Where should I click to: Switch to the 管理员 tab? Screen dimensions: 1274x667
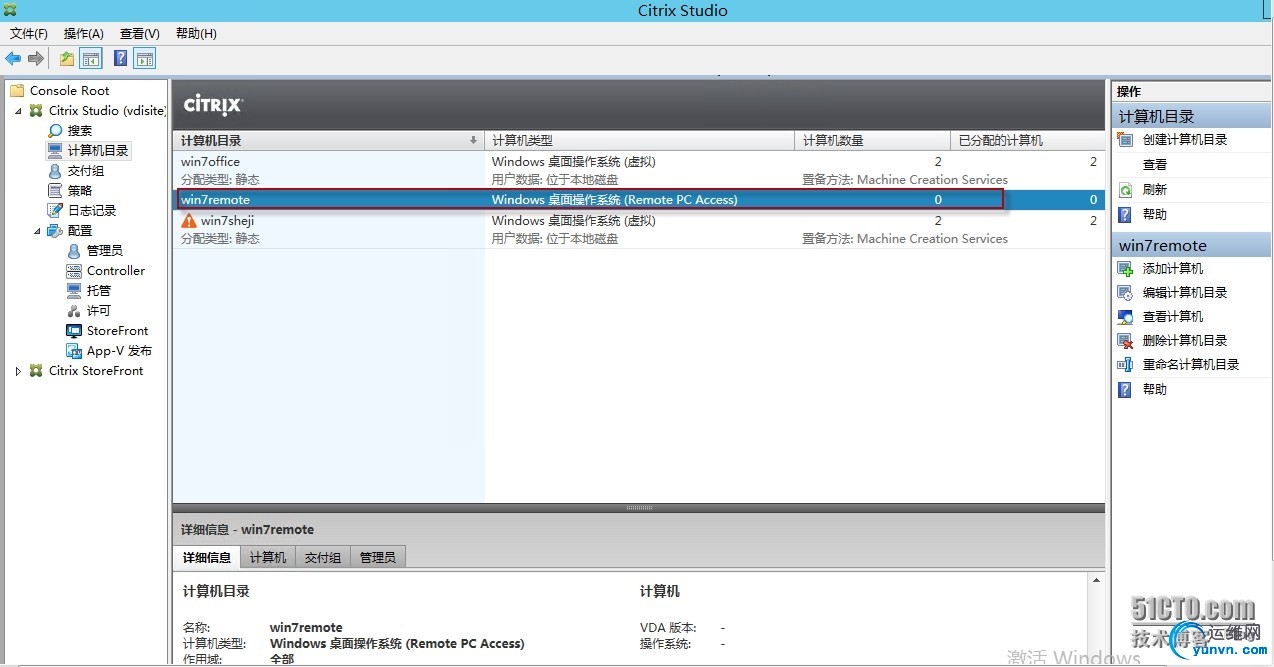pyautogui.click(x=378, y=557)
